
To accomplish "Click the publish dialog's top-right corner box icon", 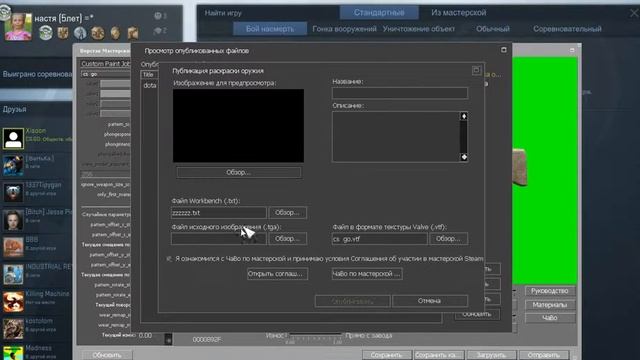I will [476, 70].
